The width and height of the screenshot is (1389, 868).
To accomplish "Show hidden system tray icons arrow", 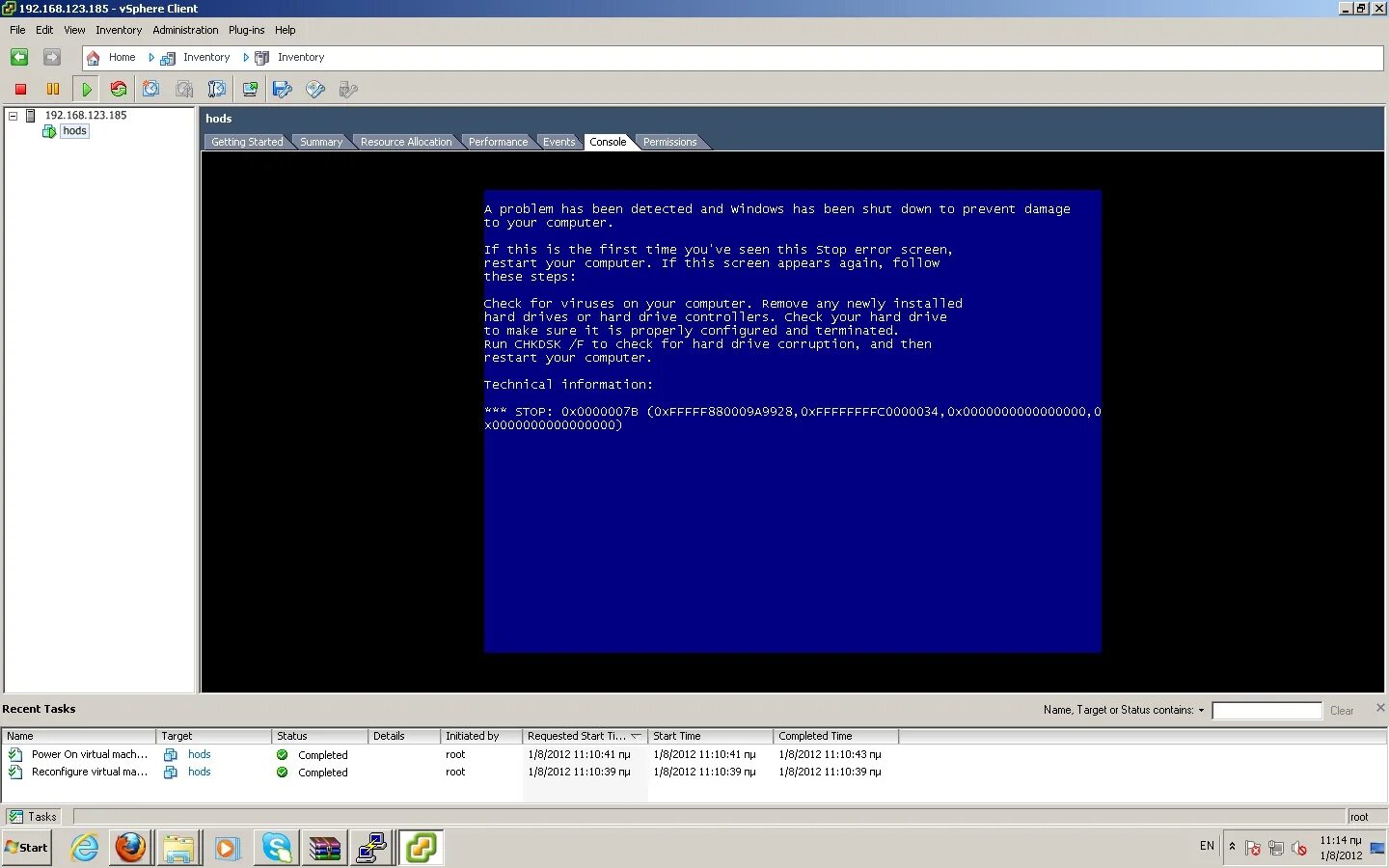I will click(1232, 846).
